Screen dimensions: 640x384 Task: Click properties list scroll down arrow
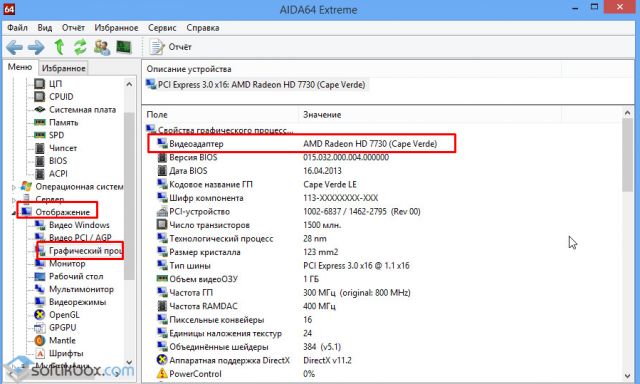pos(628,376)
